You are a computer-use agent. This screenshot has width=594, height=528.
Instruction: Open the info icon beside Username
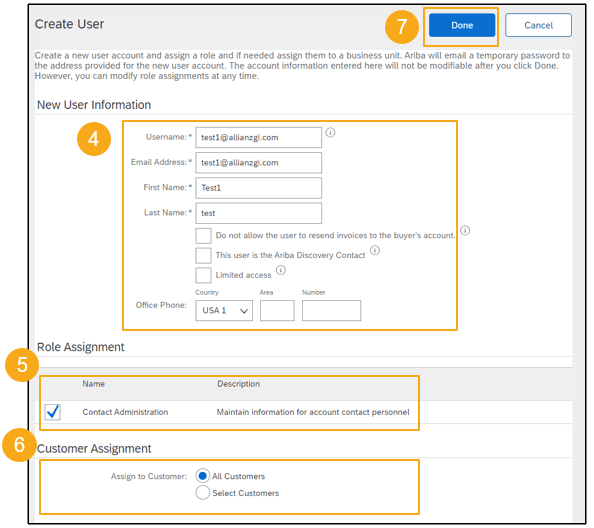(x=330, y=133)
